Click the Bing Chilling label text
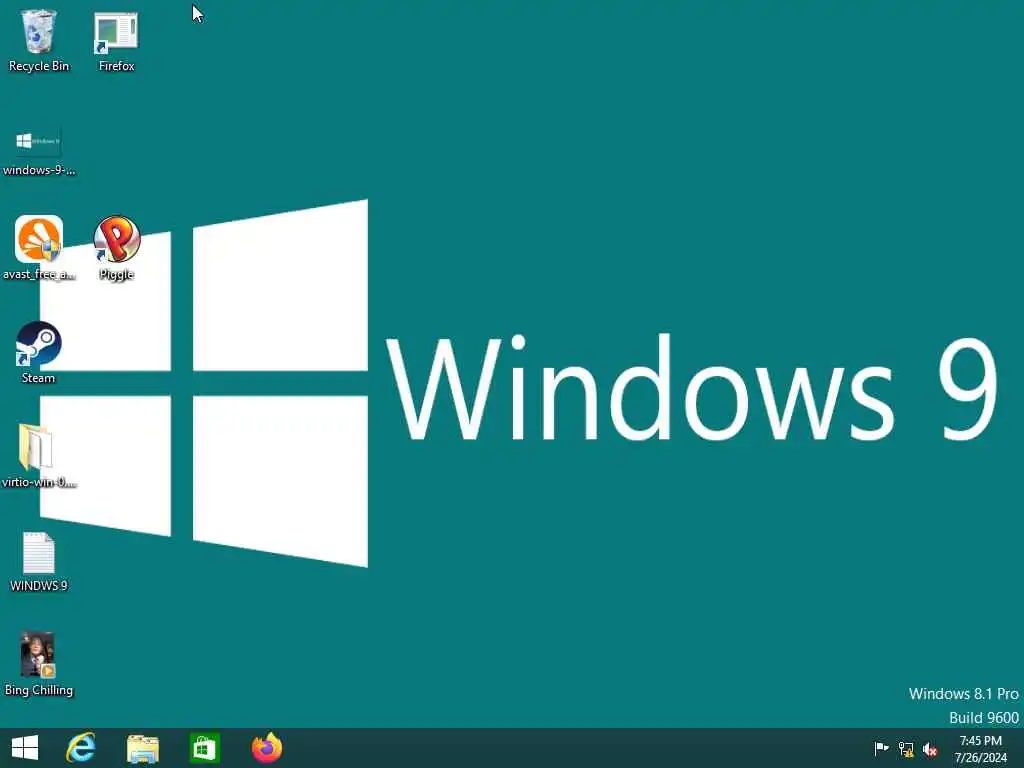The image size is (1024, 768). click(x=39, y=690)
